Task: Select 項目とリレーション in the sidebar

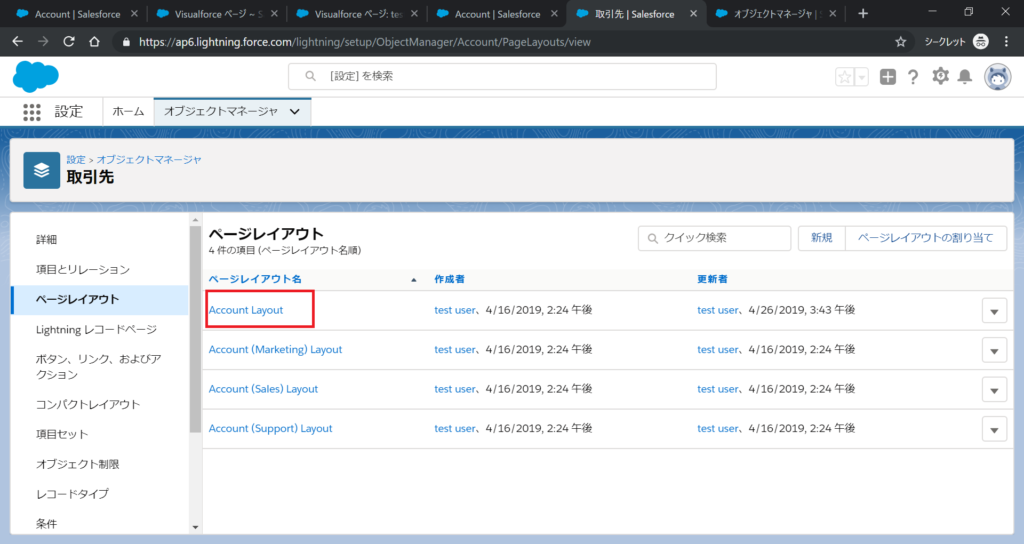Action: (x=83, y=270)
